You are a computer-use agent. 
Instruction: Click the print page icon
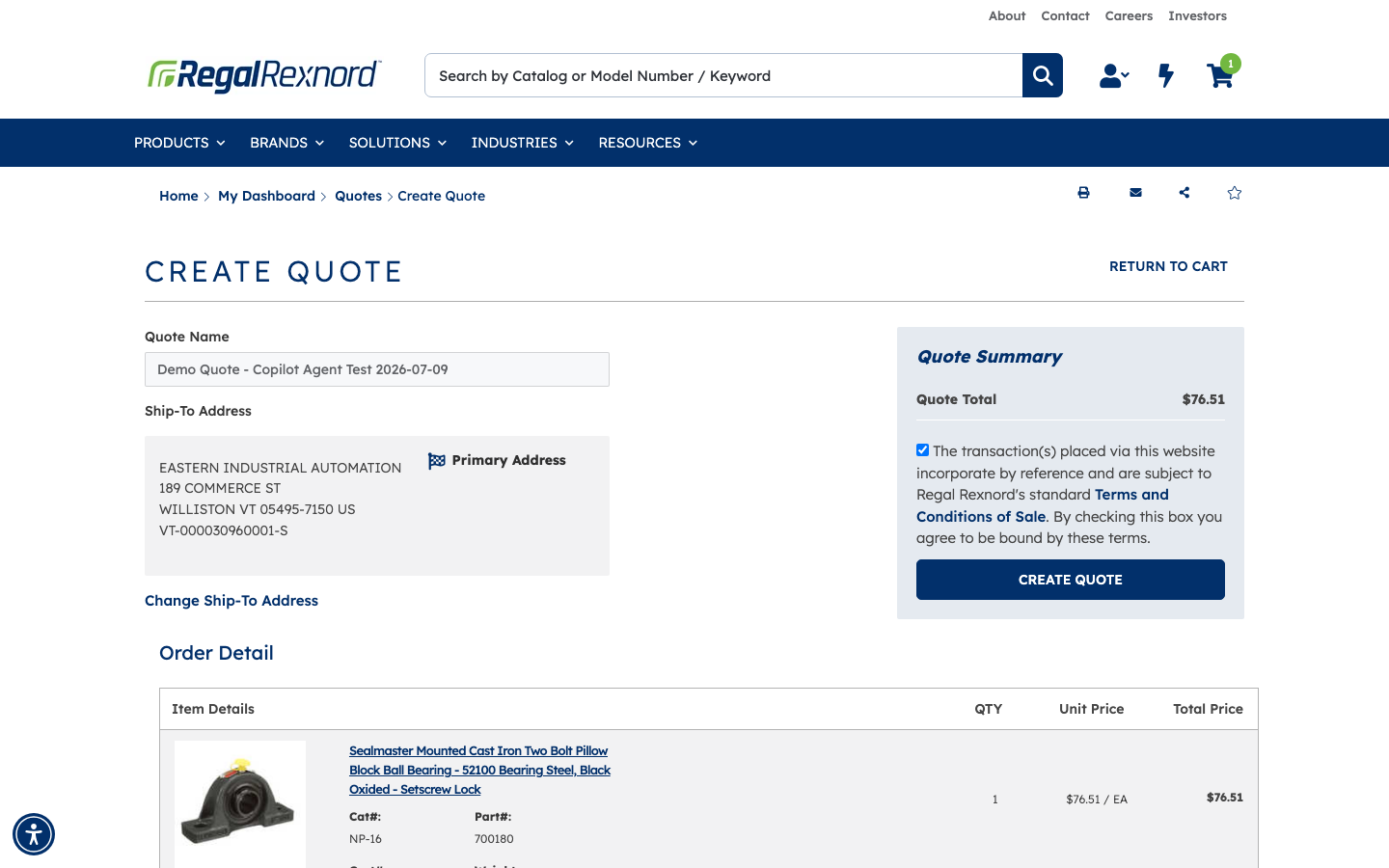pos(1083,193)
